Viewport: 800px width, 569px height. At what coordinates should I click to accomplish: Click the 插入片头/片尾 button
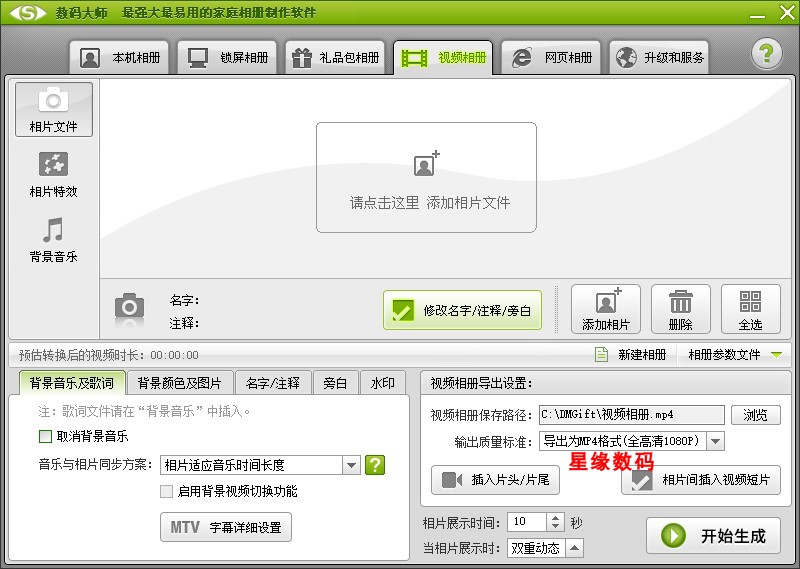(x=495, y=480)
